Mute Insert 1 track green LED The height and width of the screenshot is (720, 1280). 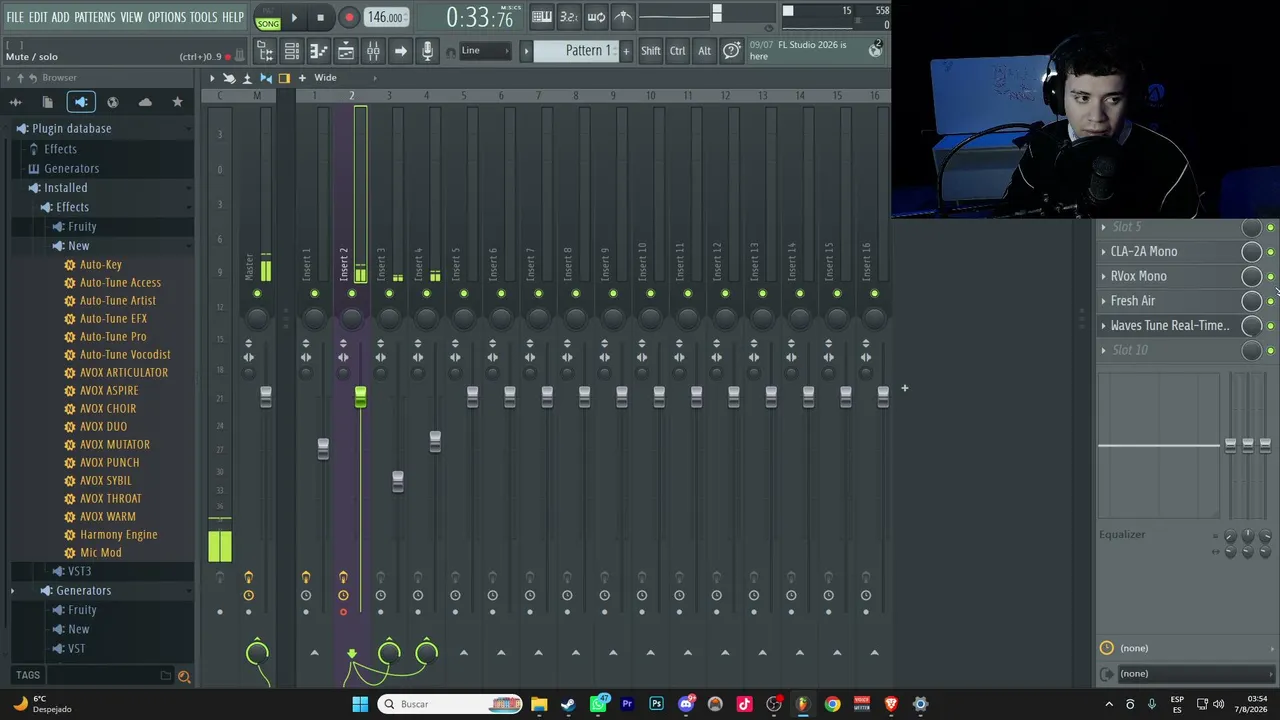(314, 293)
